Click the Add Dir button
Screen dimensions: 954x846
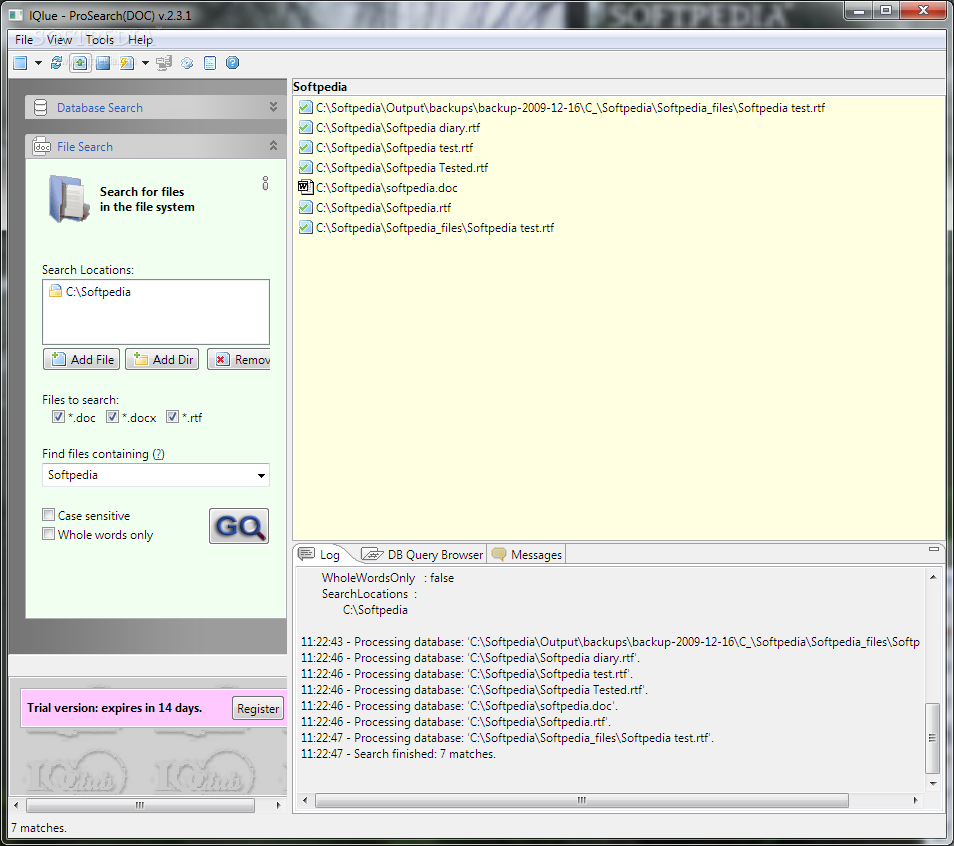pyautogui.click(x=162, y=359)
